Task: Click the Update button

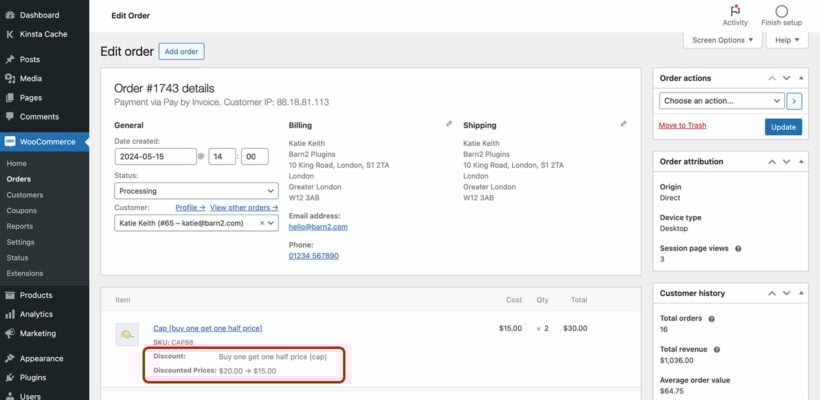Action: click(x=783, y=127)
